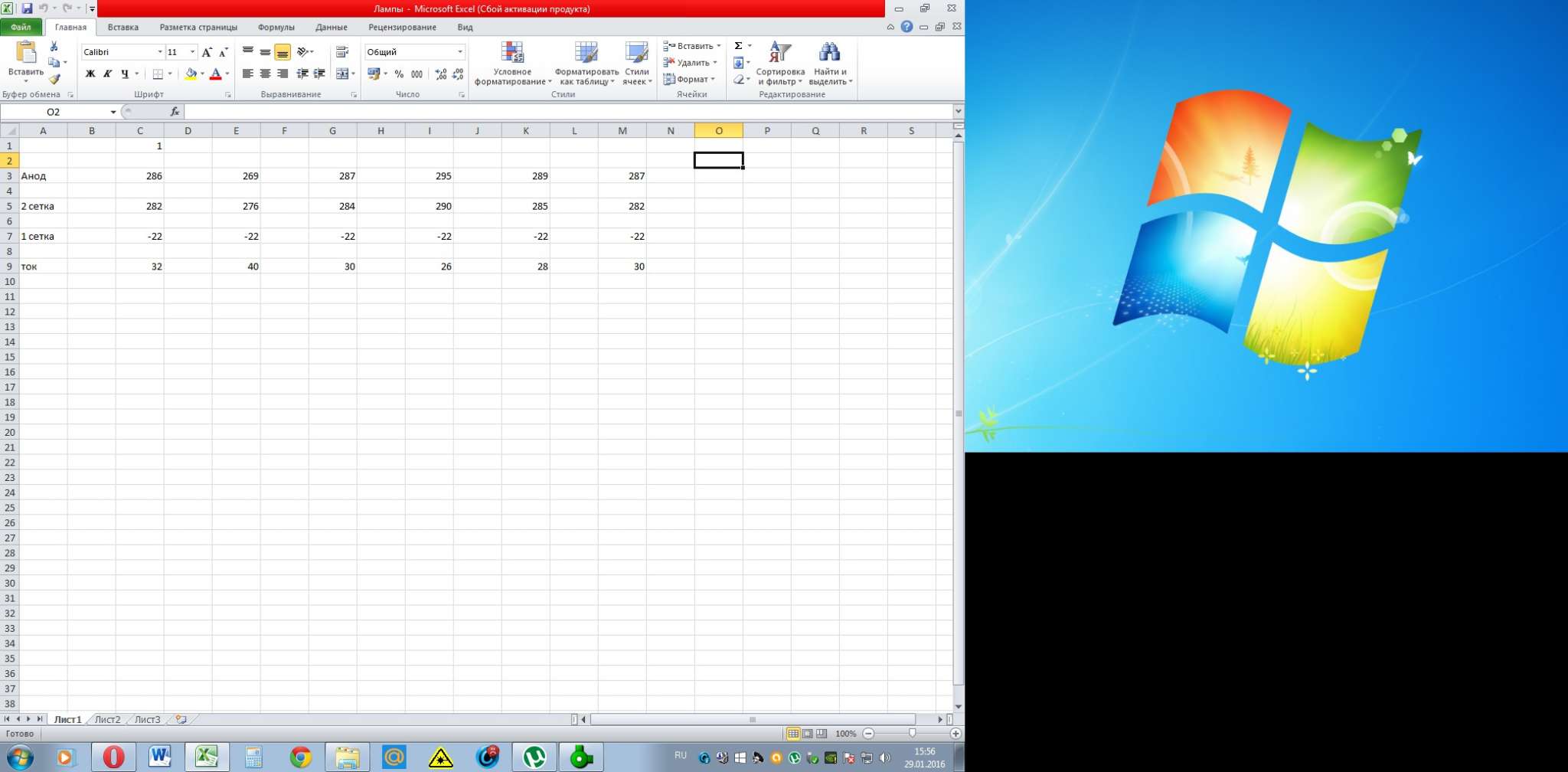1568x772 pixels.
Task: Open Word from the Windows taskbar
Action: [160, 757]
